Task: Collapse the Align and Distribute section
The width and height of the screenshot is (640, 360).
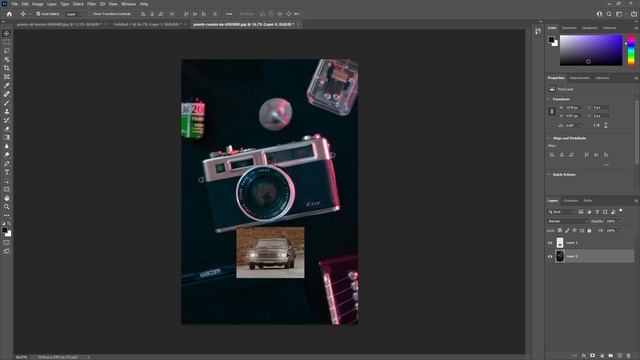Action: point(549,138)
